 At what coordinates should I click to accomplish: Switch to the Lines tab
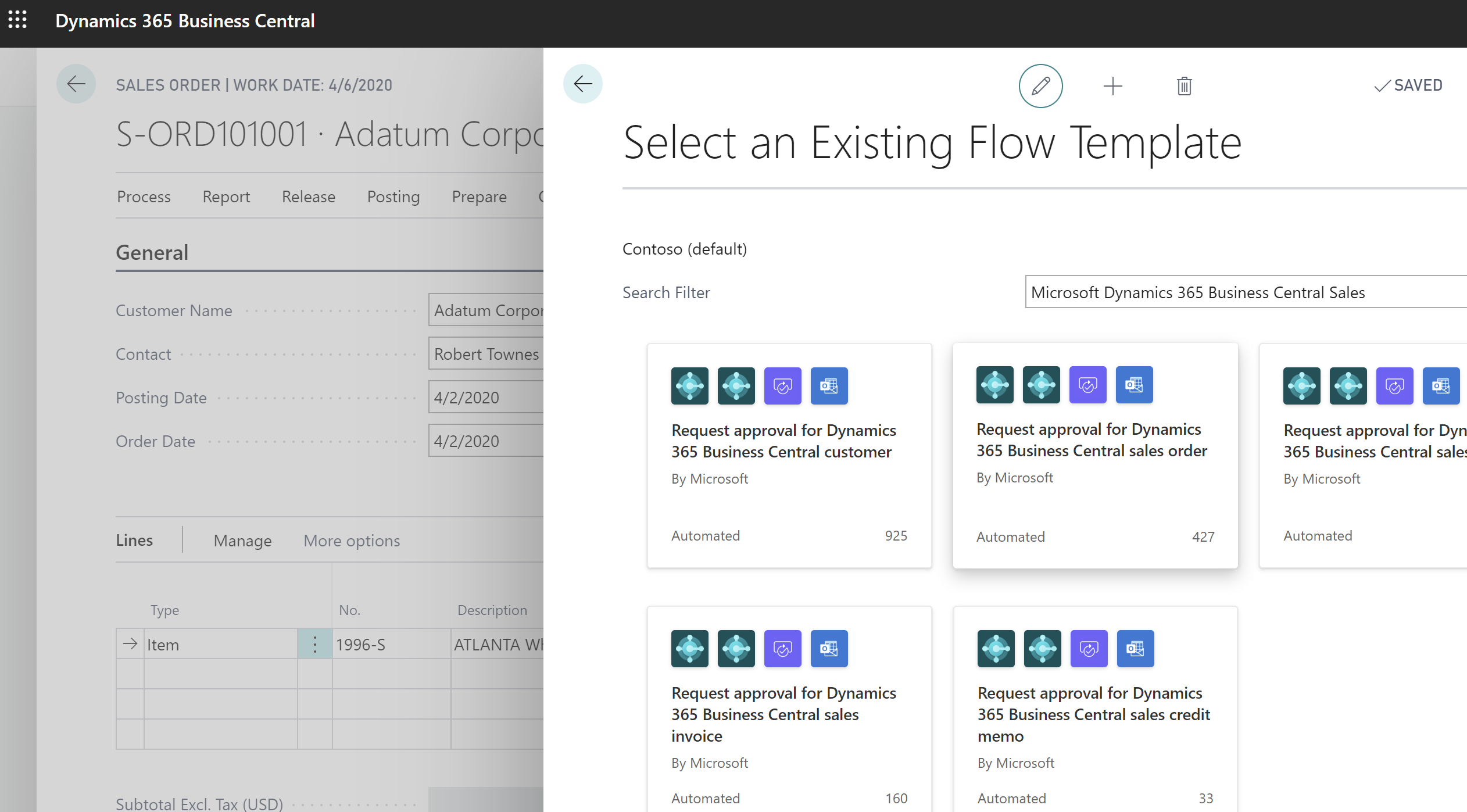[134, 540]
